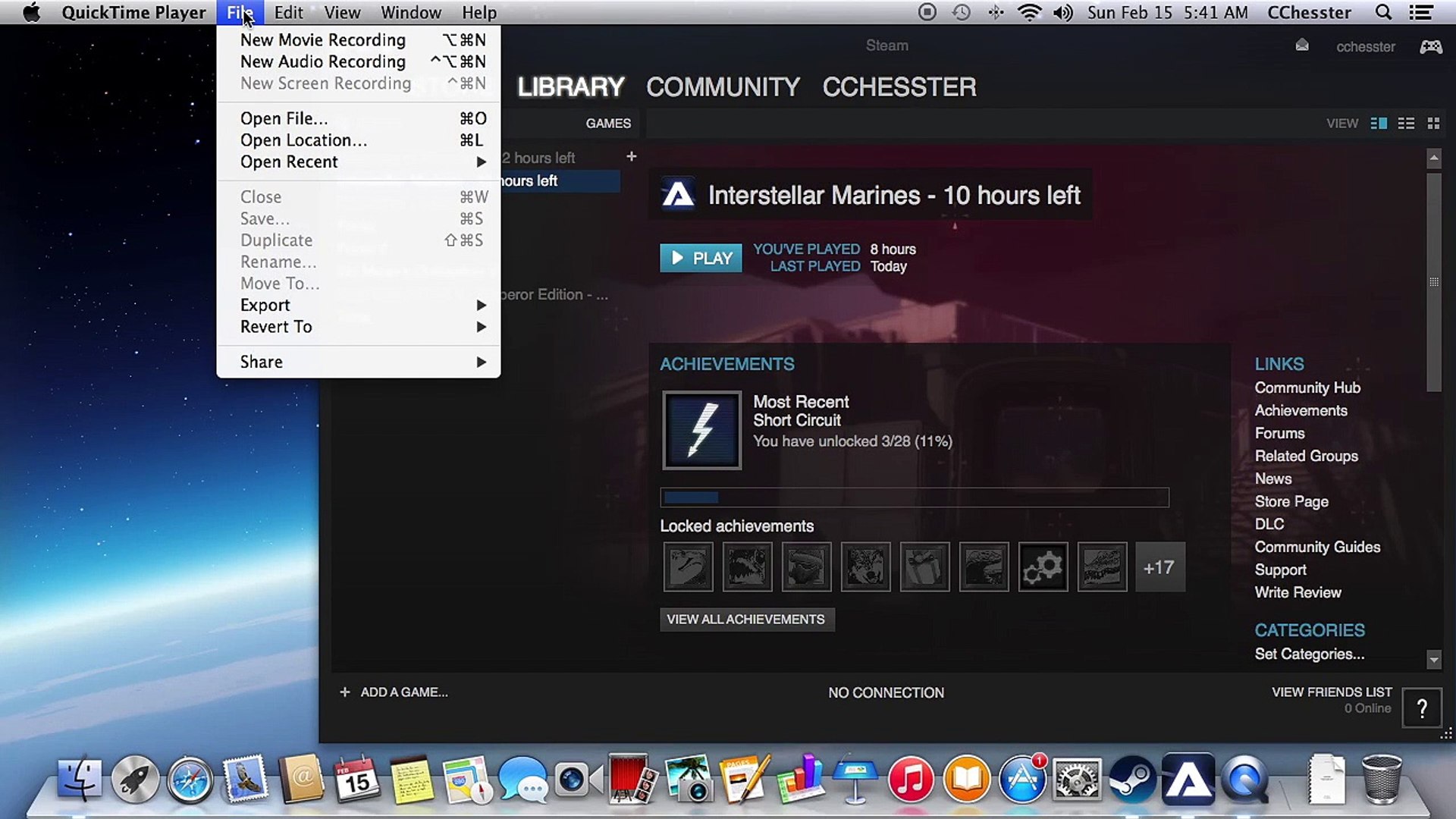Expand the Share submenu
The width and height of the screenshot is (1456, 819).
click(x=359, y=362)
